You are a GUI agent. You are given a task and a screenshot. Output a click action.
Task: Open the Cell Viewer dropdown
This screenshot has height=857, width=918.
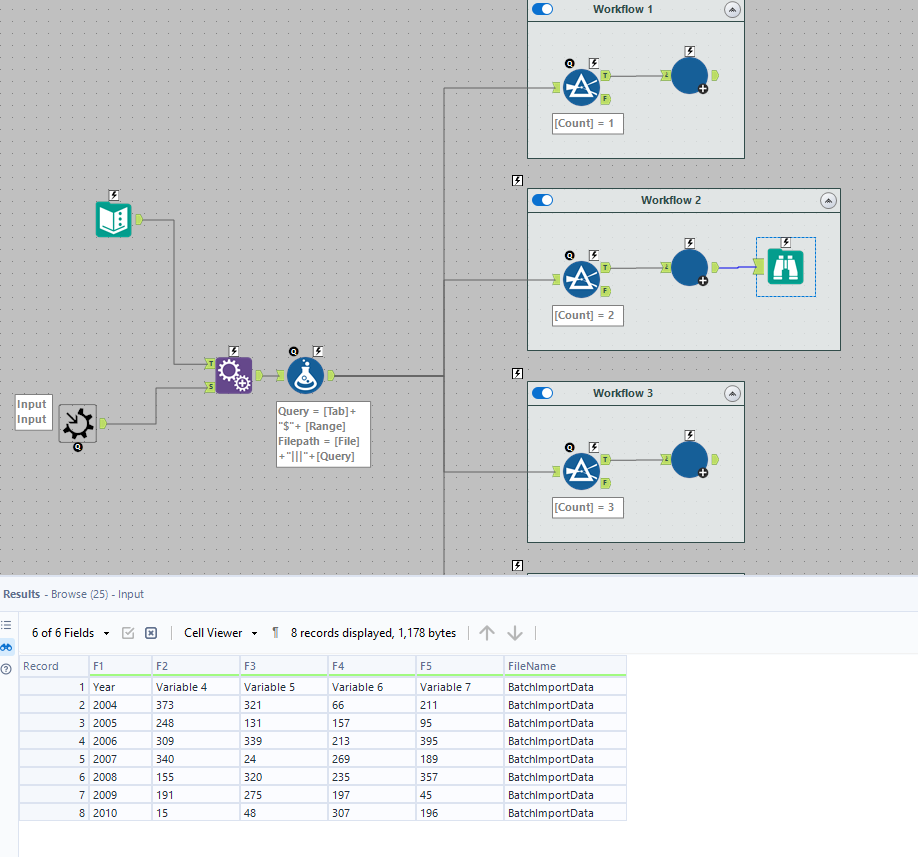(x=221, y=633)
